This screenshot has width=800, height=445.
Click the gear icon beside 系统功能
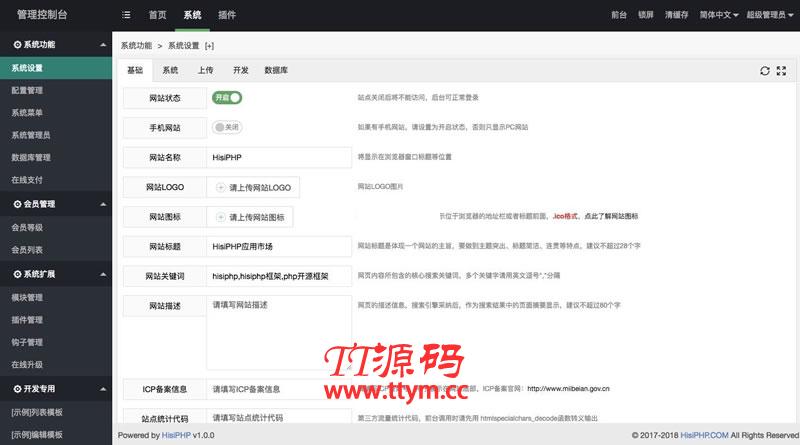(17, 45)
